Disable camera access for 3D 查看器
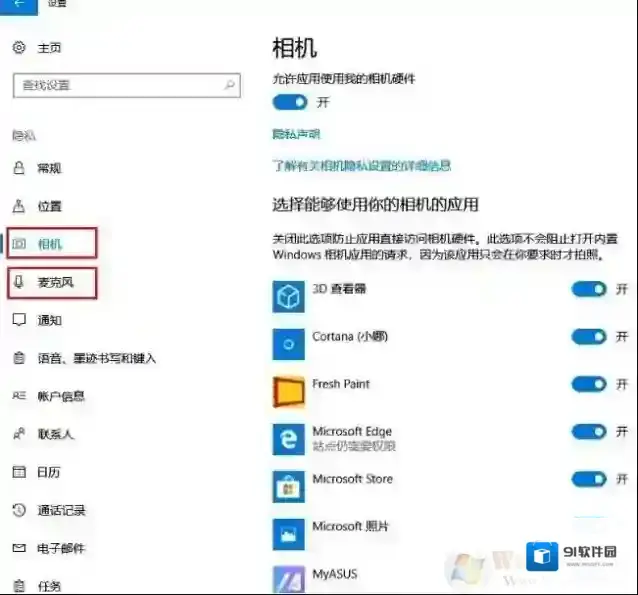 coord(589,290)
